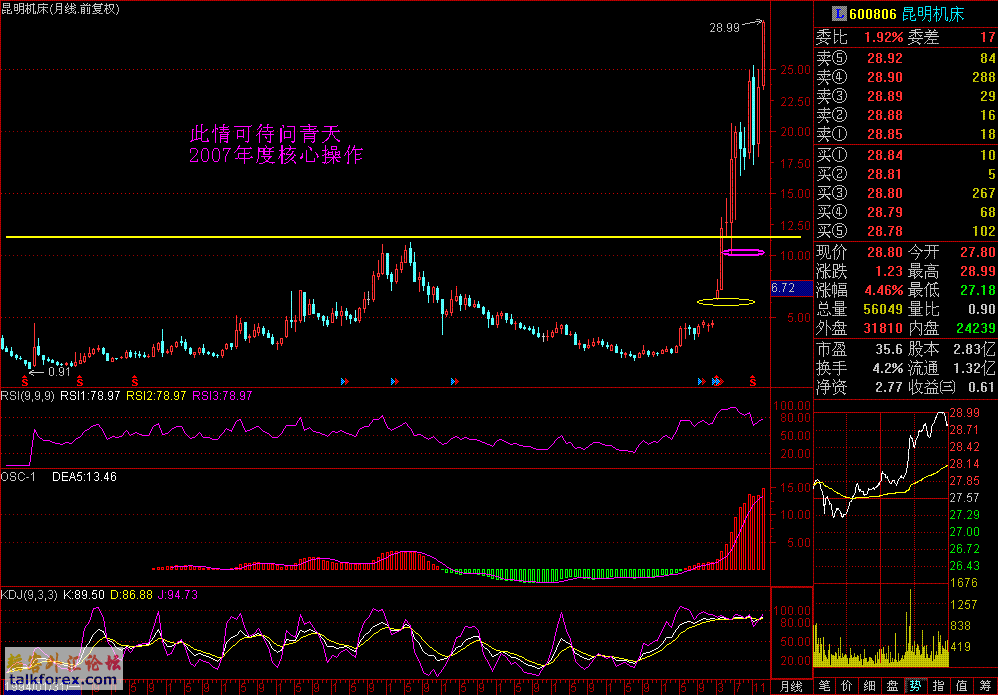Switch to the 指 tab

939,686
